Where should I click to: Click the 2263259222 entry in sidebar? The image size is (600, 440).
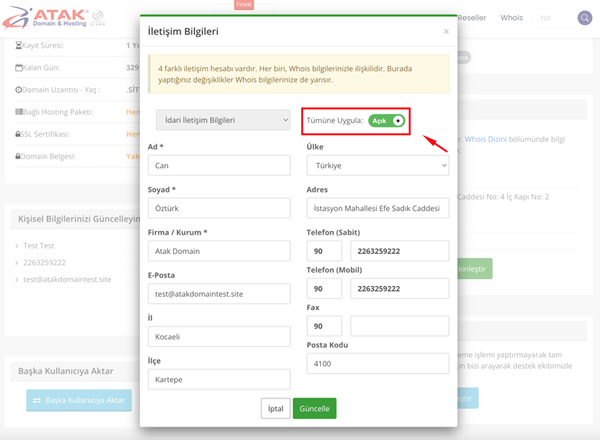pyautogui.click(x=44, y=263)
